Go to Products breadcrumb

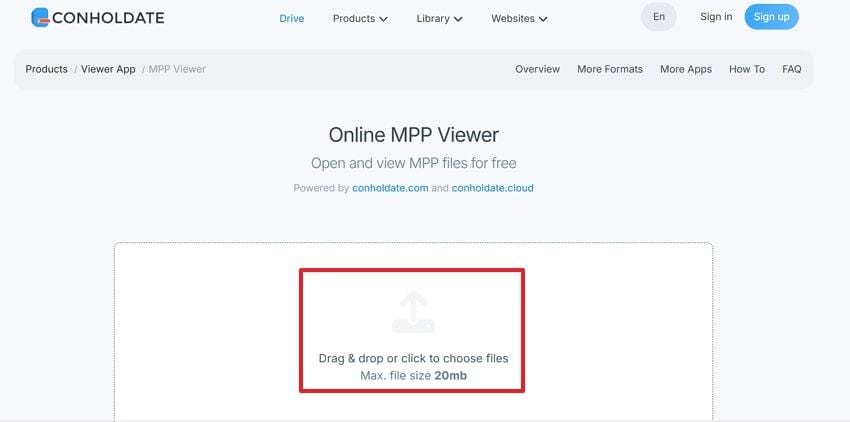tap(47, 69)
